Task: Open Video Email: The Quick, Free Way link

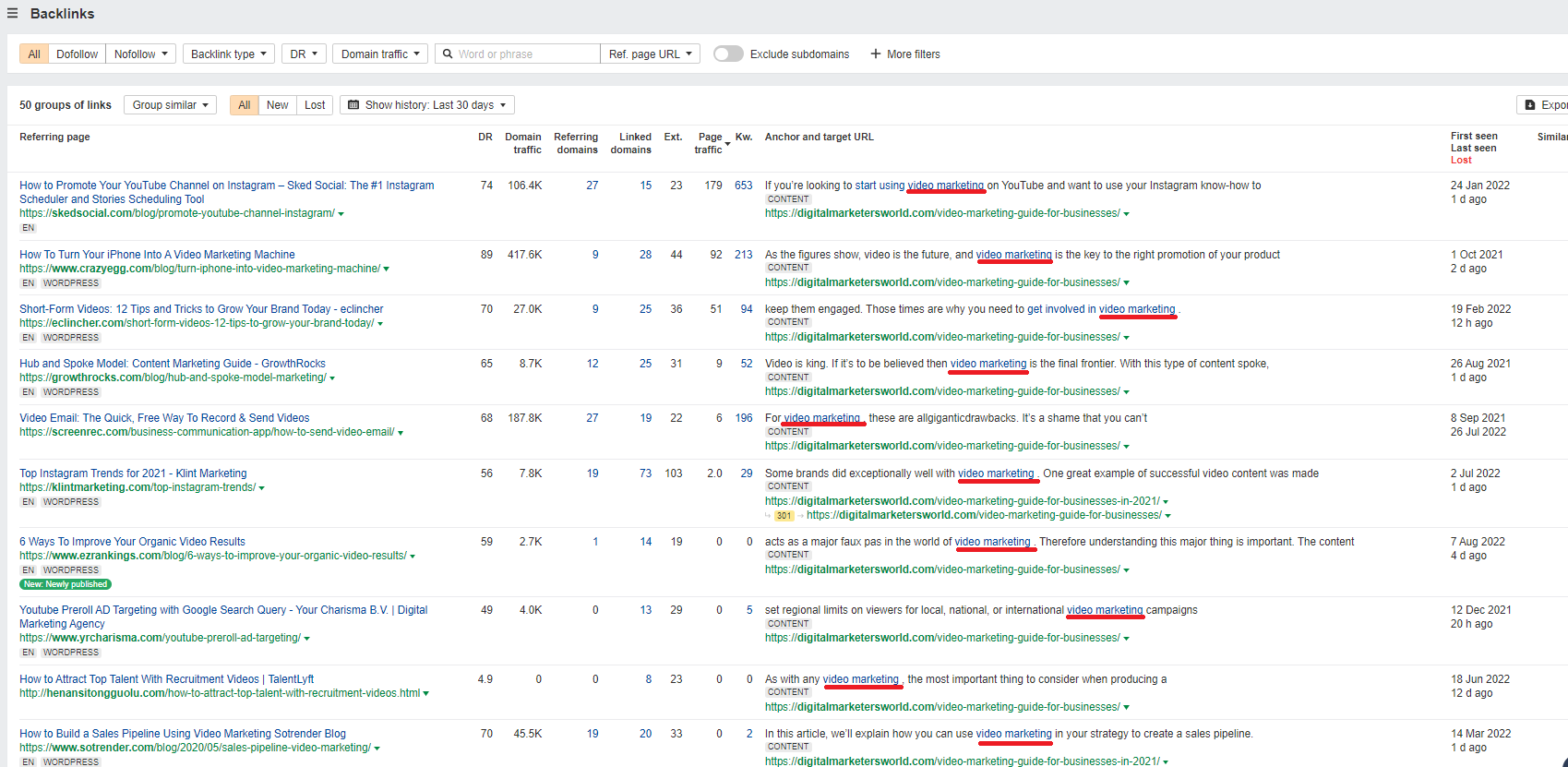Action: tap(164, 418)
